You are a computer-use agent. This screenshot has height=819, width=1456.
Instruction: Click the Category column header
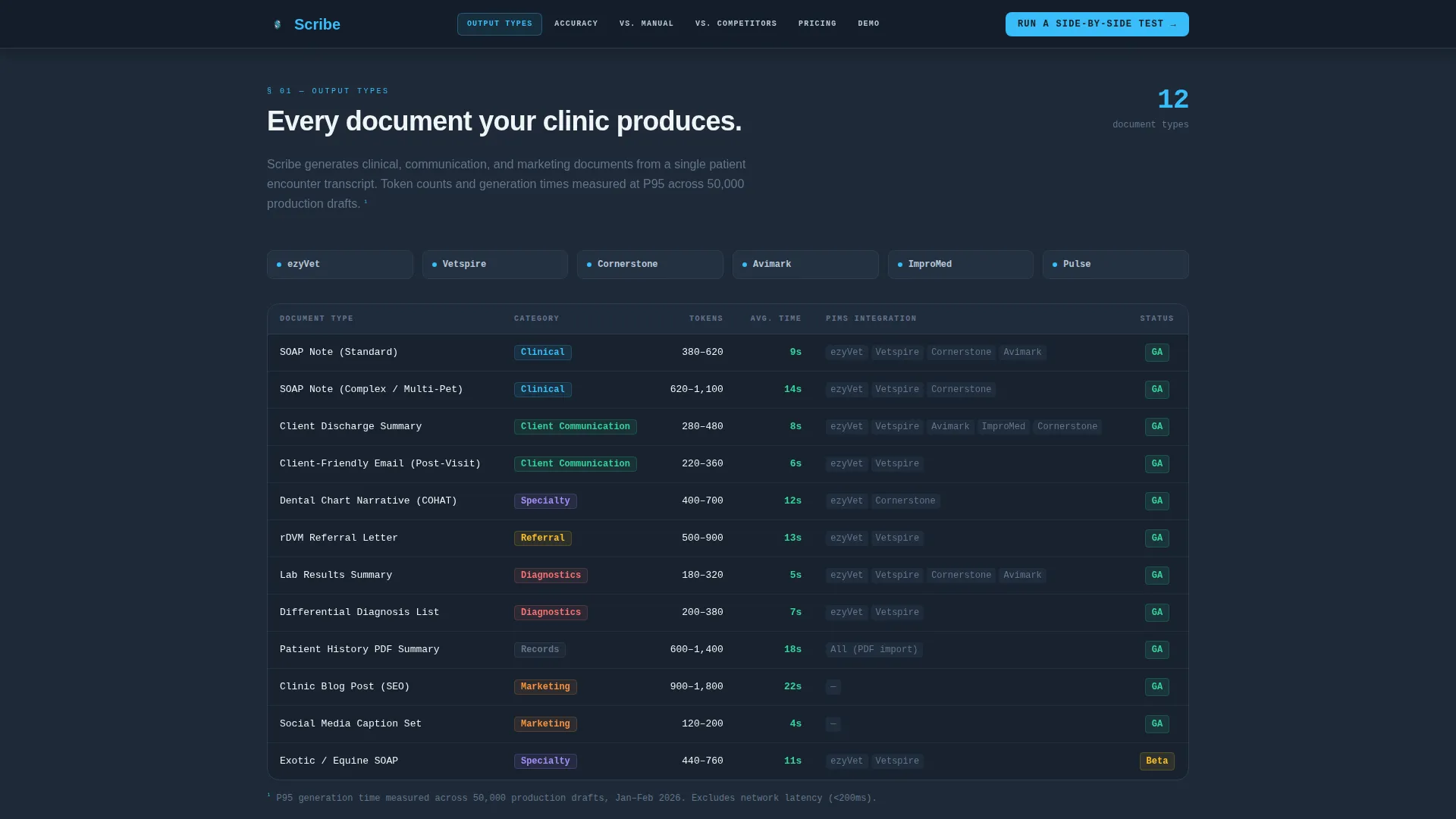click(x=537, y=319)
